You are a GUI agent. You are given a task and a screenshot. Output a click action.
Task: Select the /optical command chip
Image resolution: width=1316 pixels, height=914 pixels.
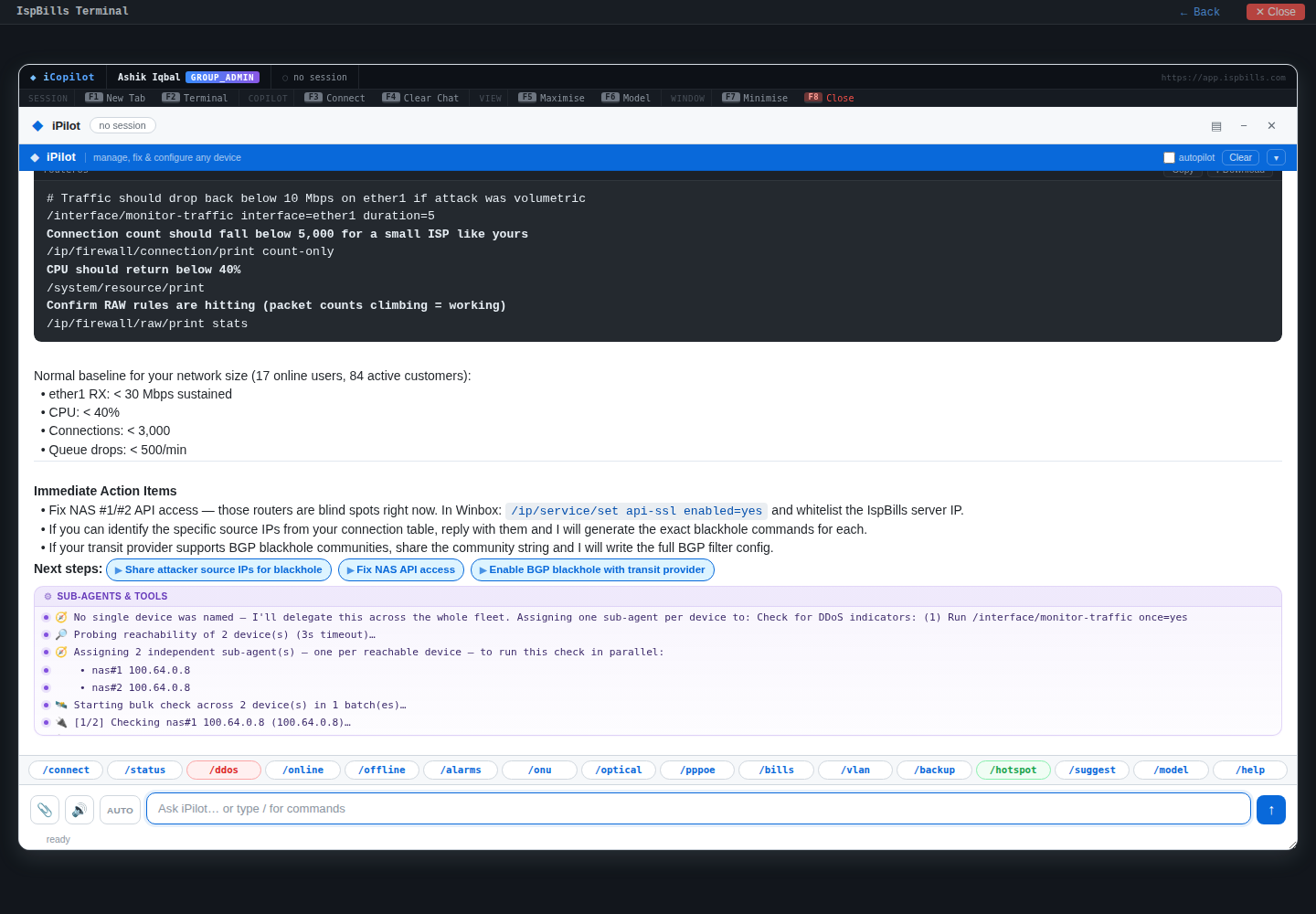[x=619, y=771]
